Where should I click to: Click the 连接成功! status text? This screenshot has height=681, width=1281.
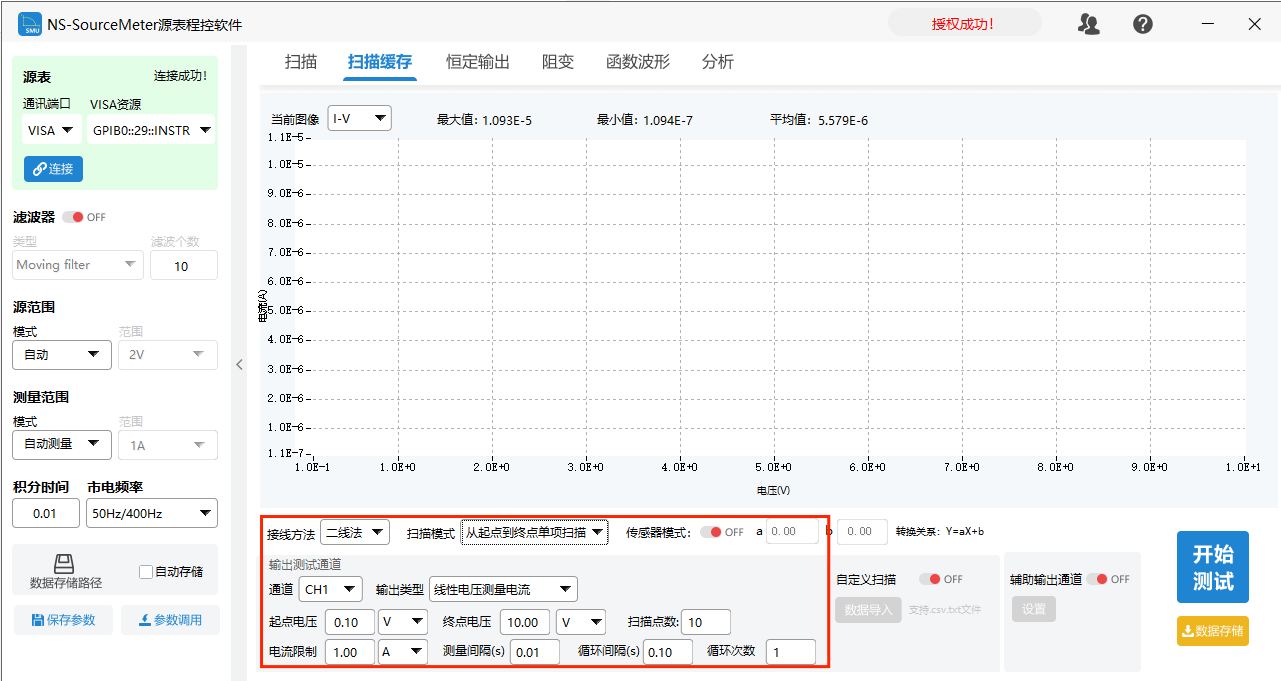180,75
